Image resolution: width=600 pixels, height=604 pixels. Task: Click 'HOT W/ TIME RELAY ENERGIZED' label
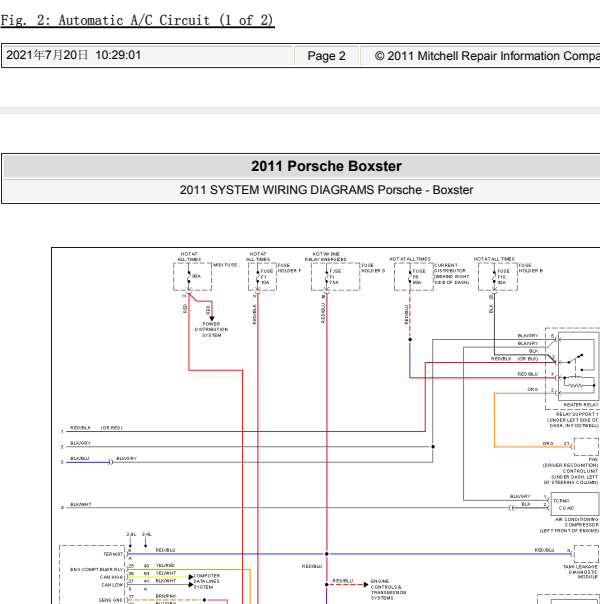coord(326,257)
